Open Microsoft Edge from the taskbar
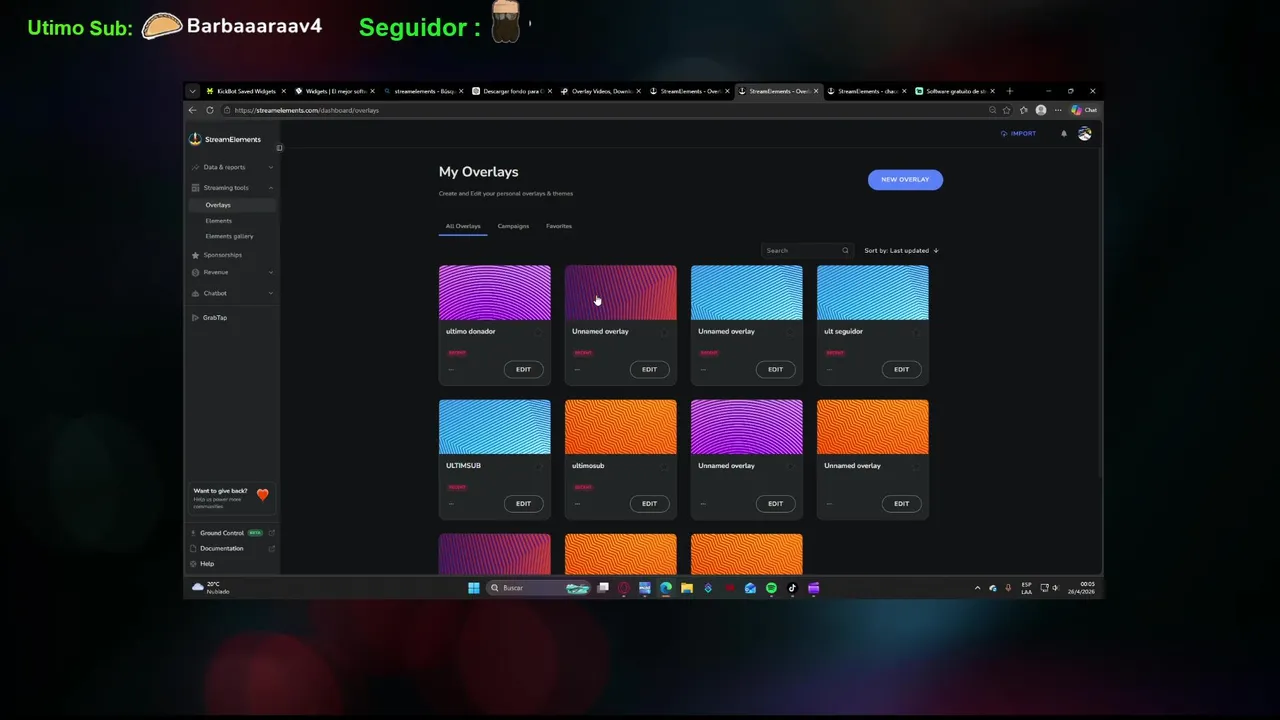This screenshot has height=720, width=1280. [x=666, y=588]
